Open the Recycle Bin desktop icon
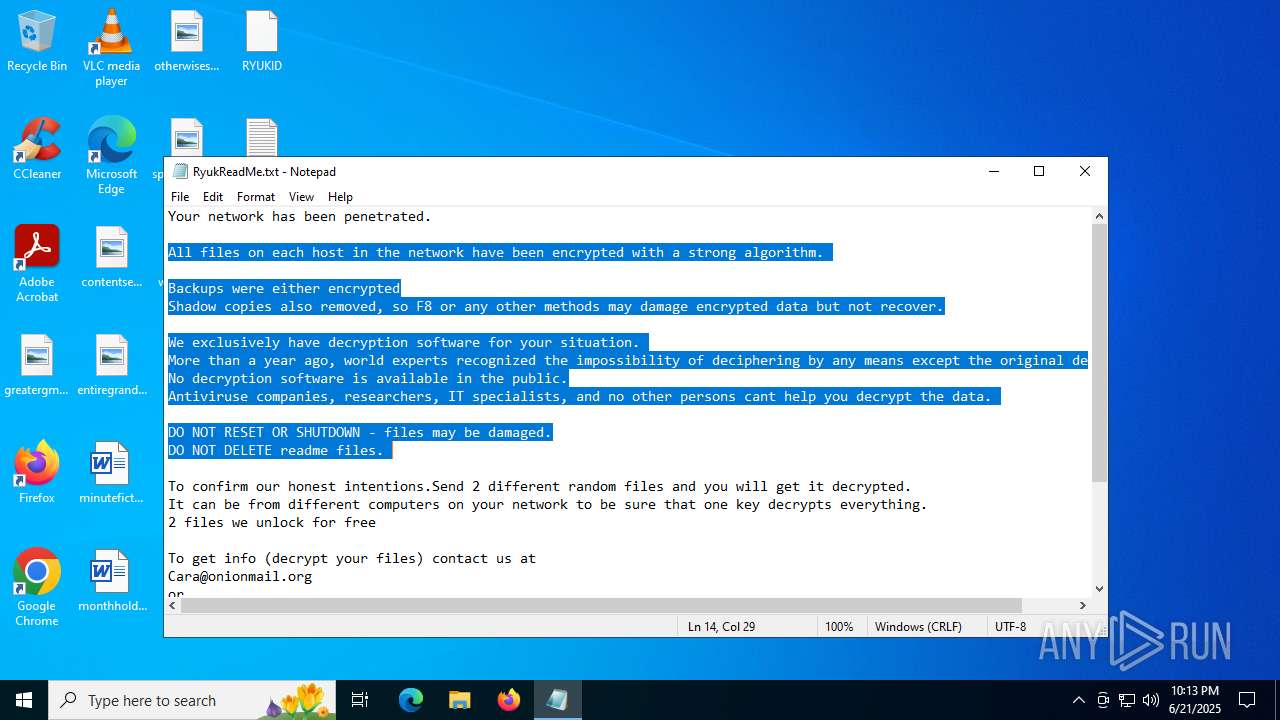The height and width of the screenshot is (720, 1280). point(37,42)
